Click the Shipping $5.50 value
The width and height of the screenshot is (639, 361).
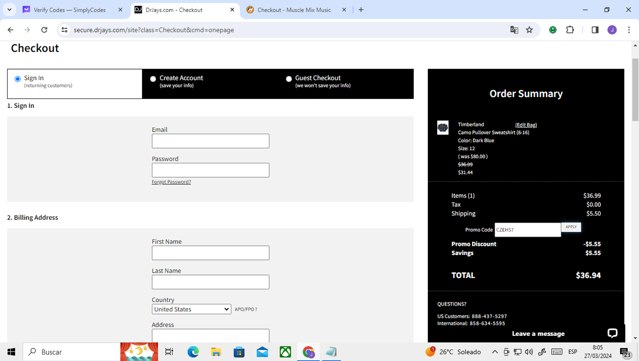click(593, 214)
